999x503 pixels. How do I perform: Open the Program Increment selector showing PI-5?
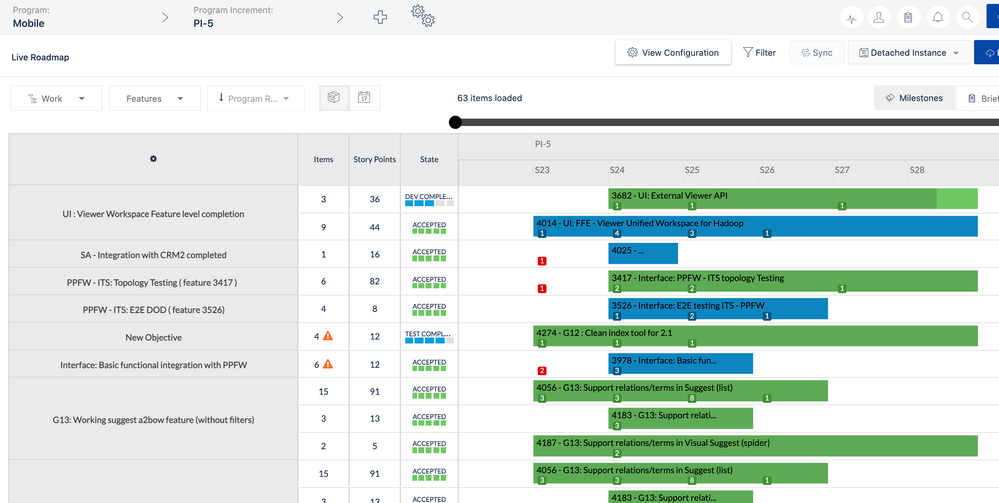click(269, 17)
